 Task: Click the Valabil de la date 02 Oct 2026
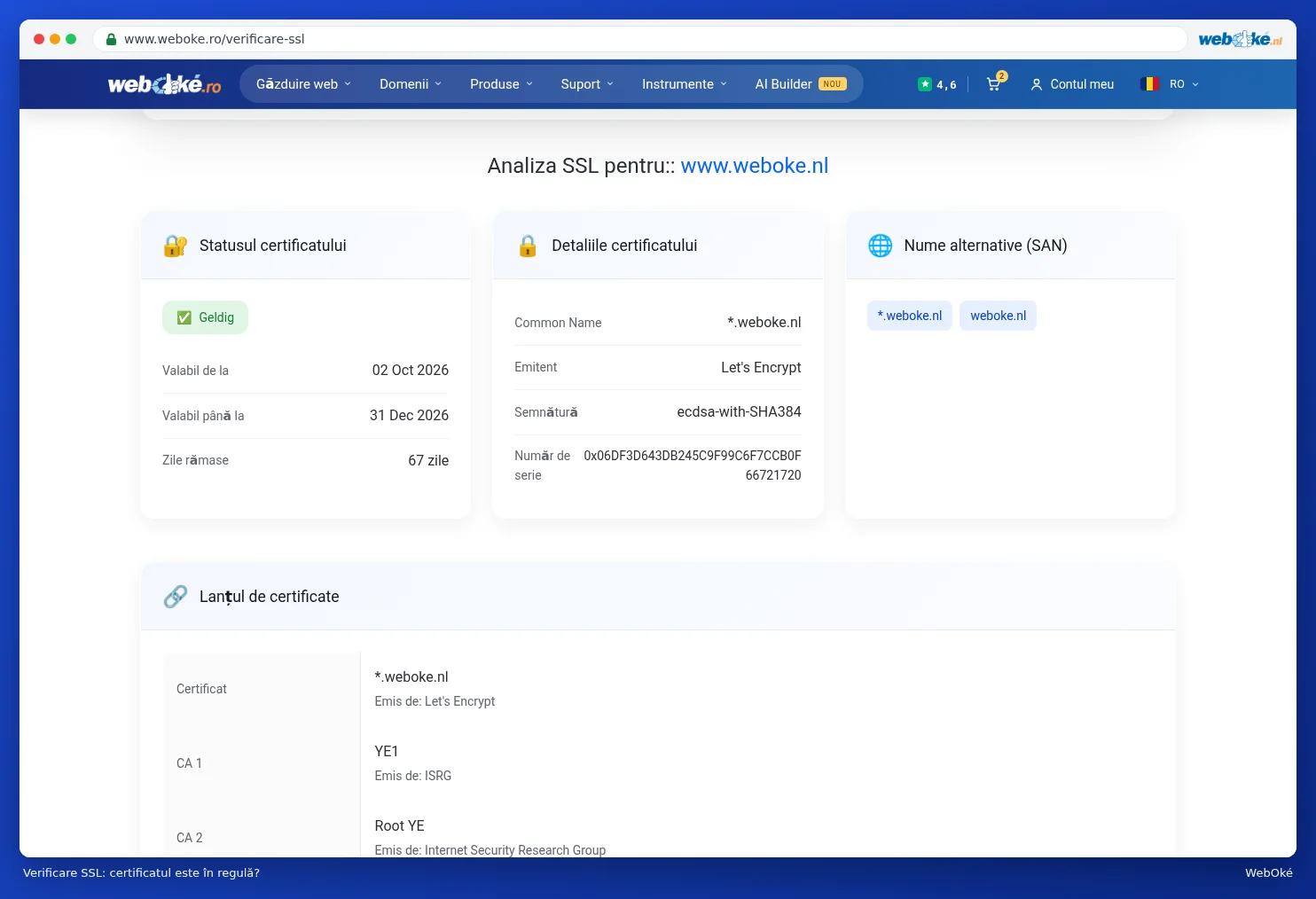click(x=411, y=371)
